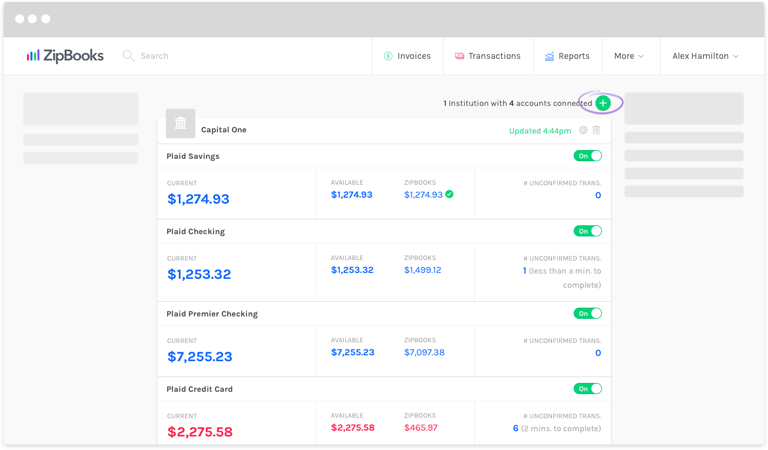768x450 pixels.
Task: Open the Reports page
Action: pos(568,56)
